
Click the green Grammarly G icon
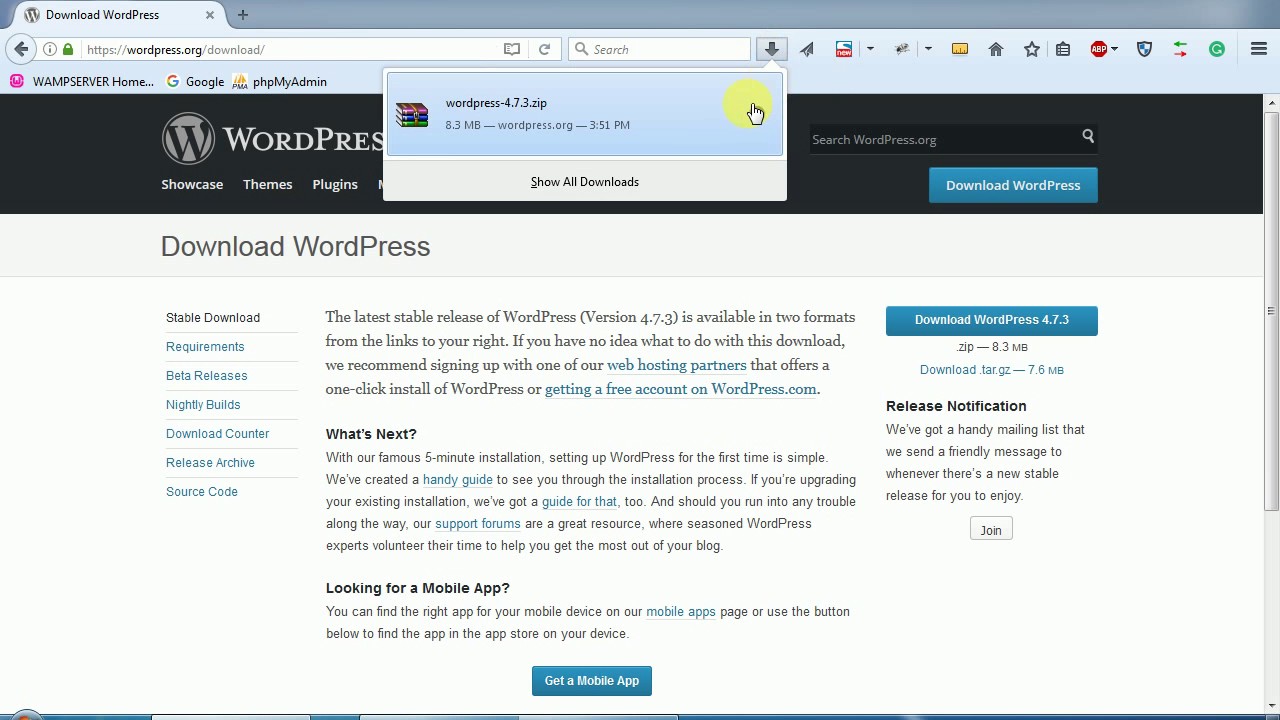(1217, 49)
